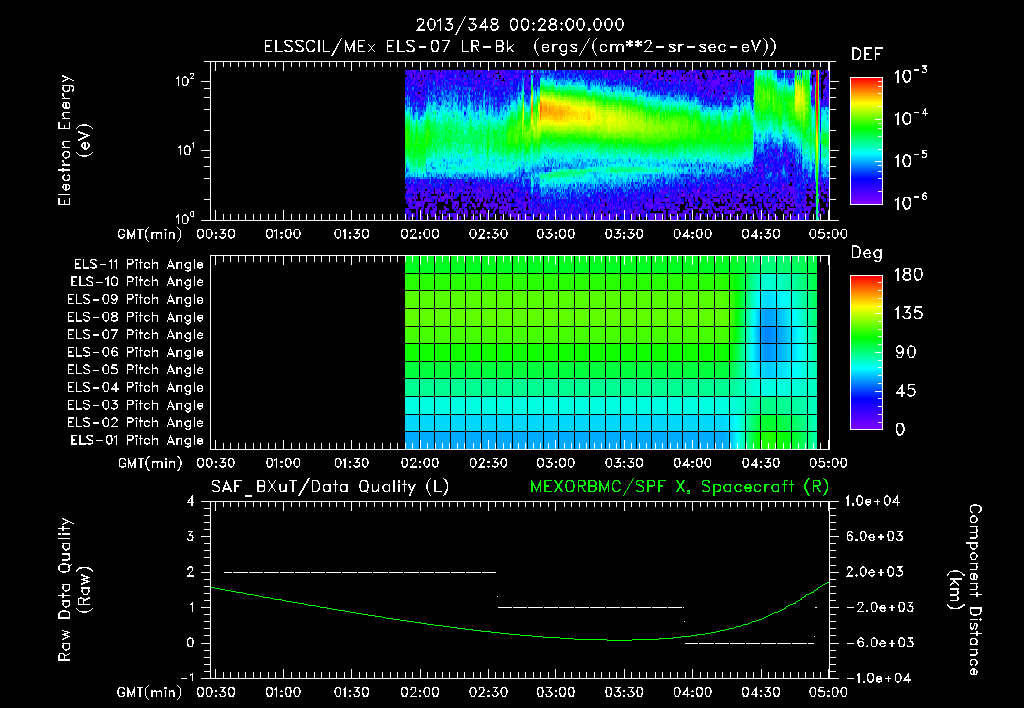Click the Deg pitch angle color bar

(866, 352)
